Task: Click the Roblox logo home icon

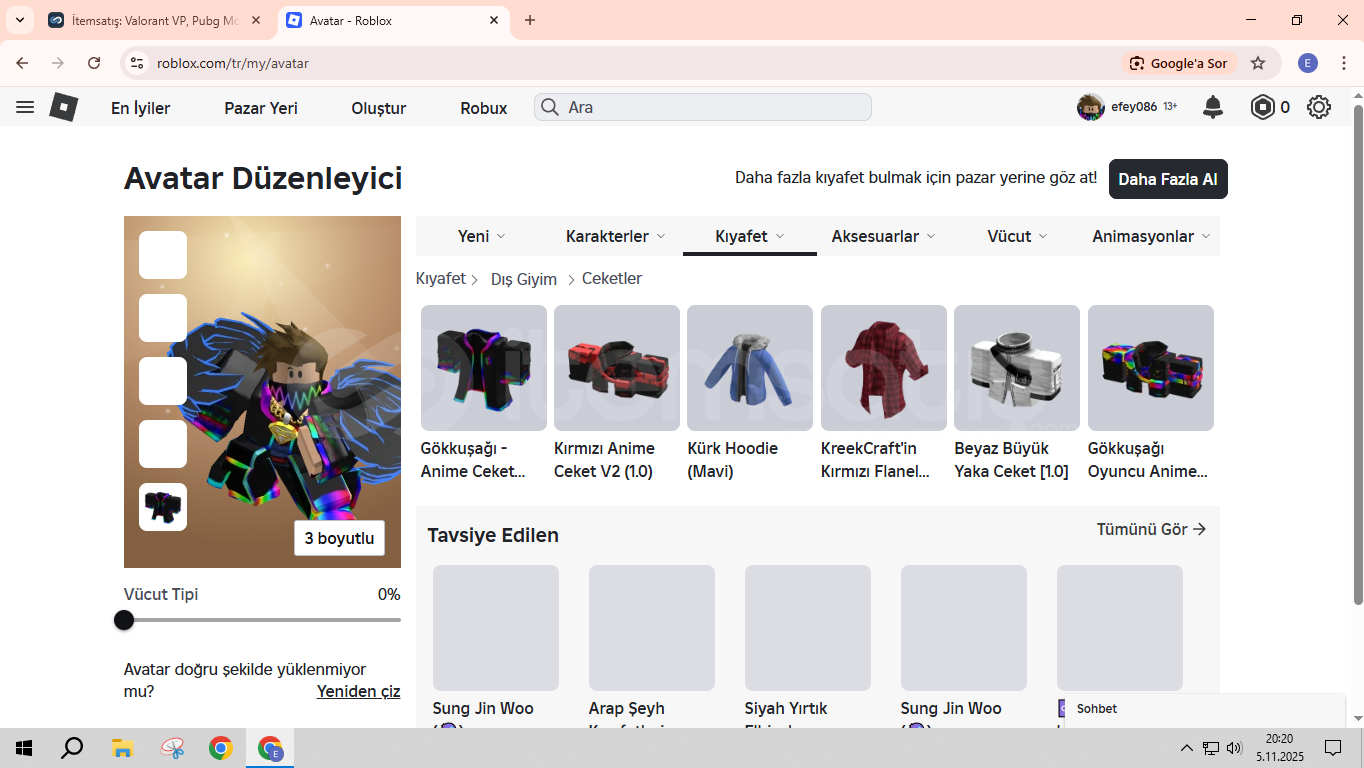Action: click(x=64, y=107)
